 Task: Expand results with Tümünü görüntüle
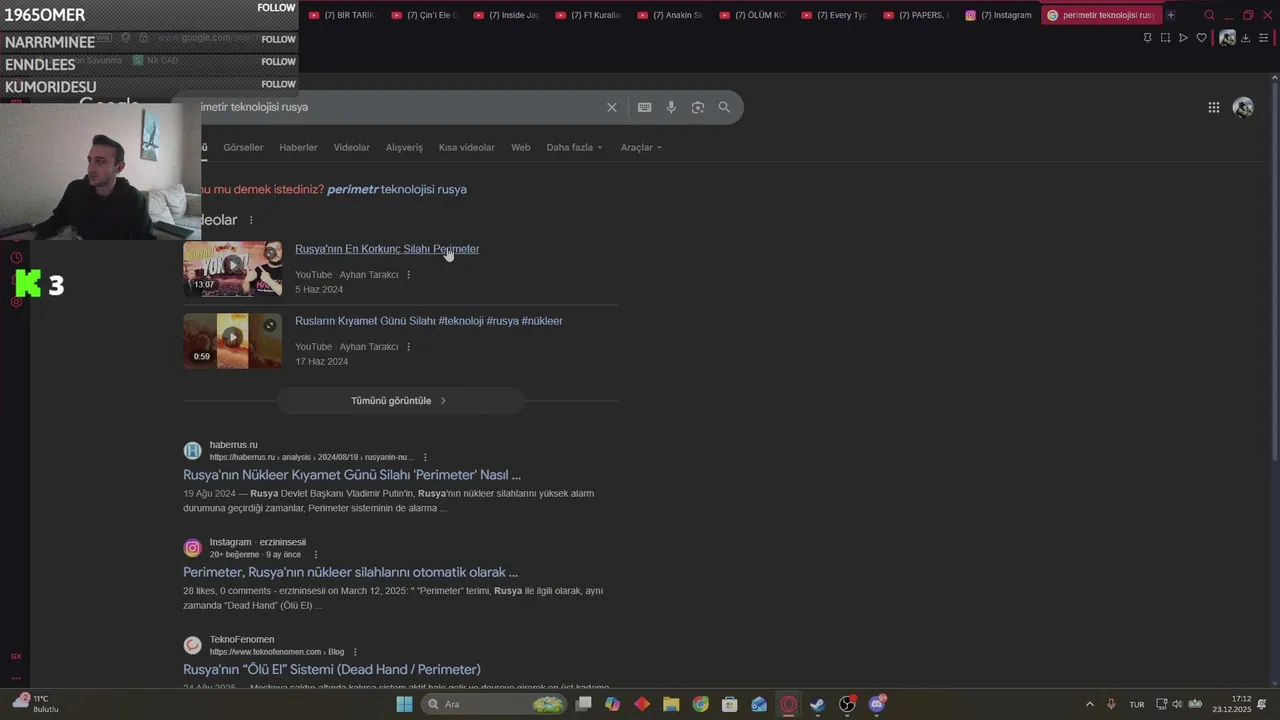click(x=400, y=401)
